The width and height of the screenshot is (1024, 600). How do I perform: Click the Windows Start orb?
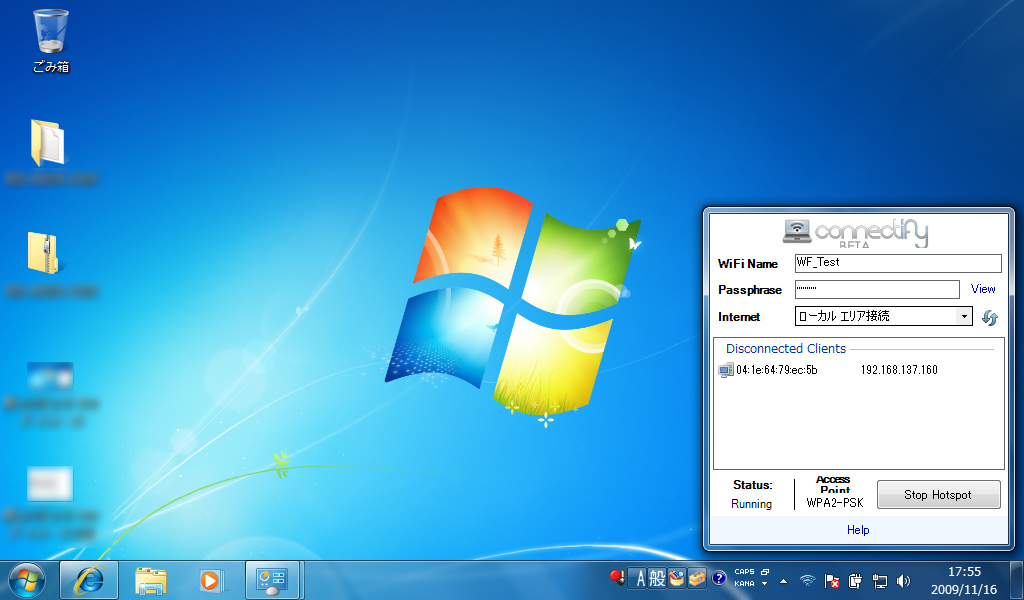[27, 580]
